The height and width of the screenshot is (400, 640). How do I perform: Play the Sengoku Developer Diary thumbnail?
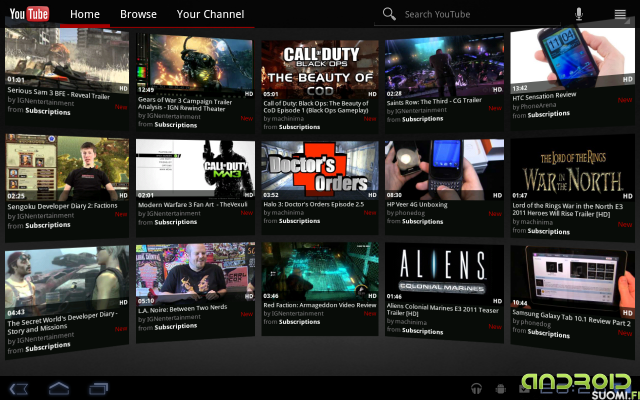pos(67,168)
